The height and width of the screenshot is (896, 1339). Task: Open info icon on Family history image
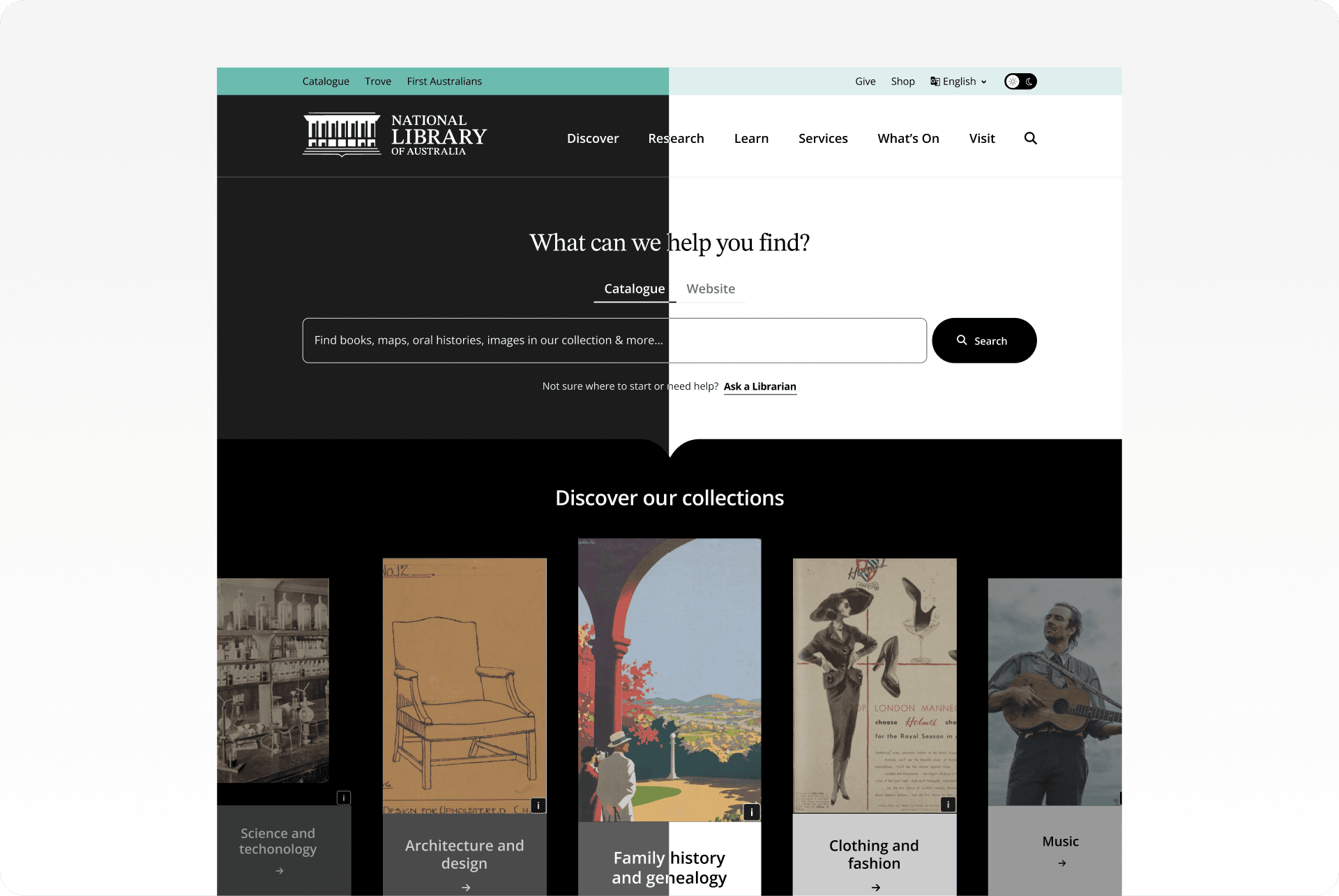(751, 812)
